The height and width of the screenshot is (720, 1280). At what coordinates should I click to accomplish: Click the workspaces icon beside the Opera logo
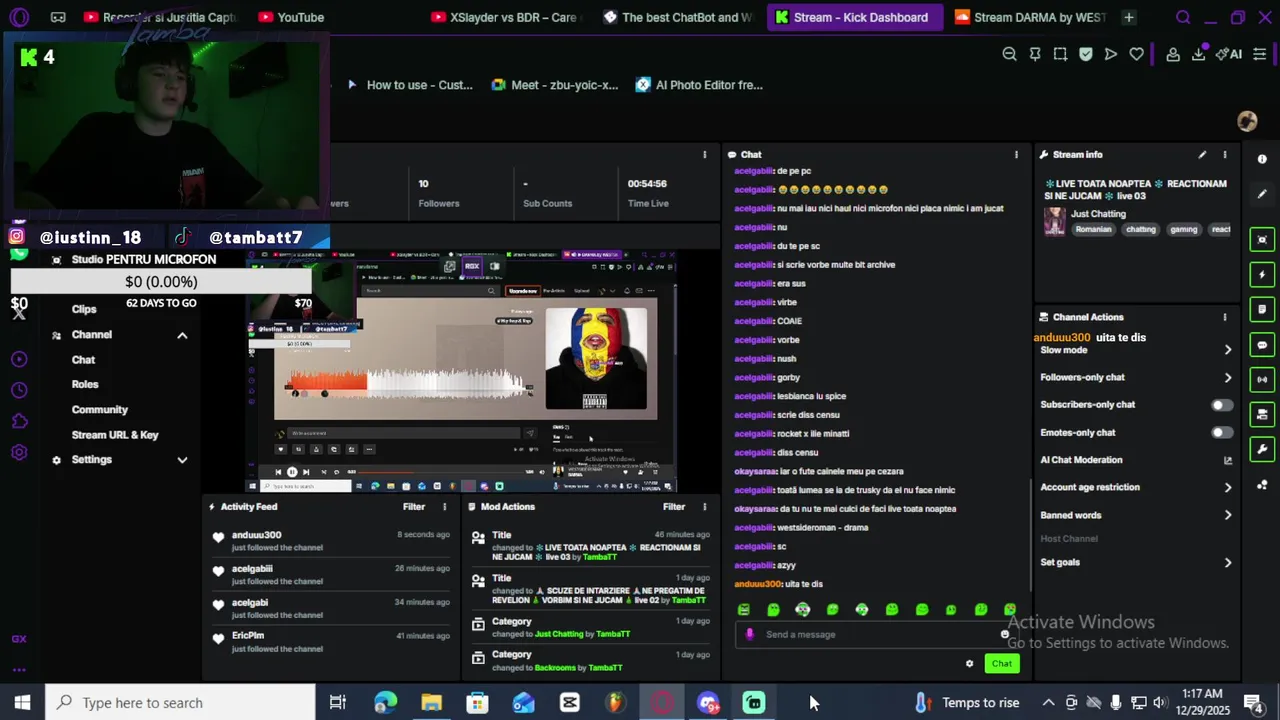click(x=58, y=17)
